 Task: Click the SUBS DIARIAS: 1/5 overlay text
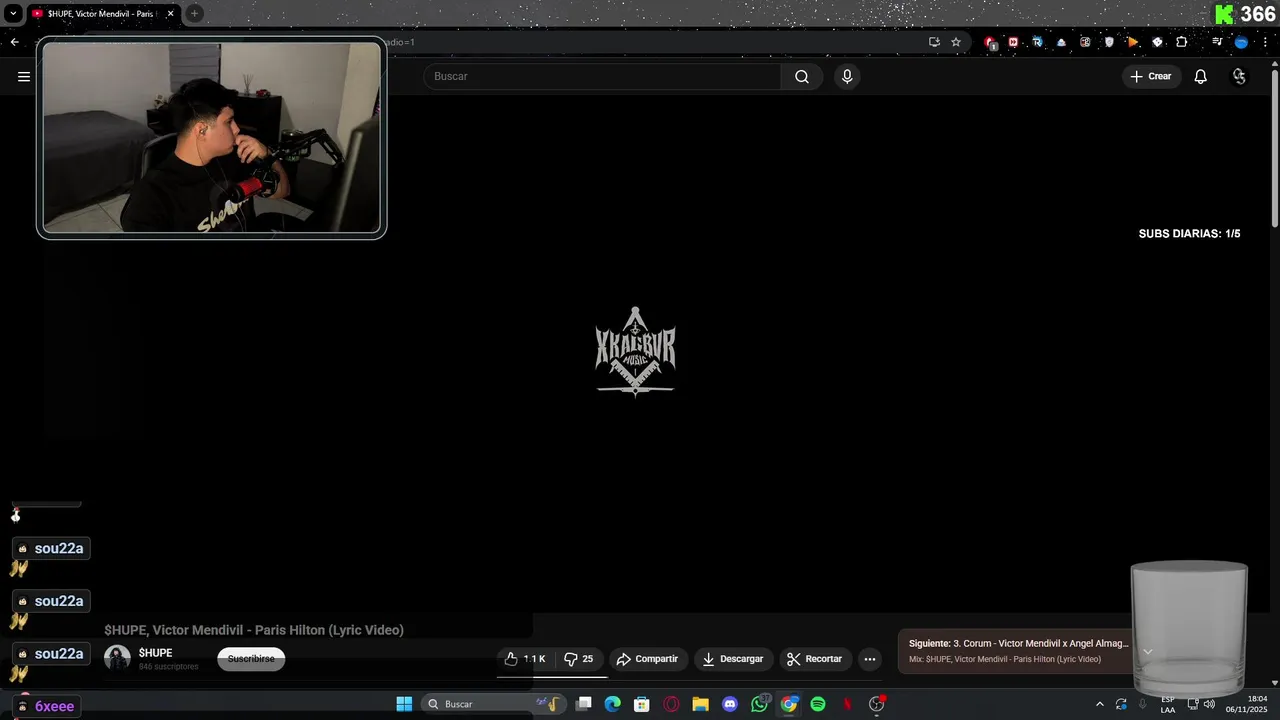[1189, 234]
